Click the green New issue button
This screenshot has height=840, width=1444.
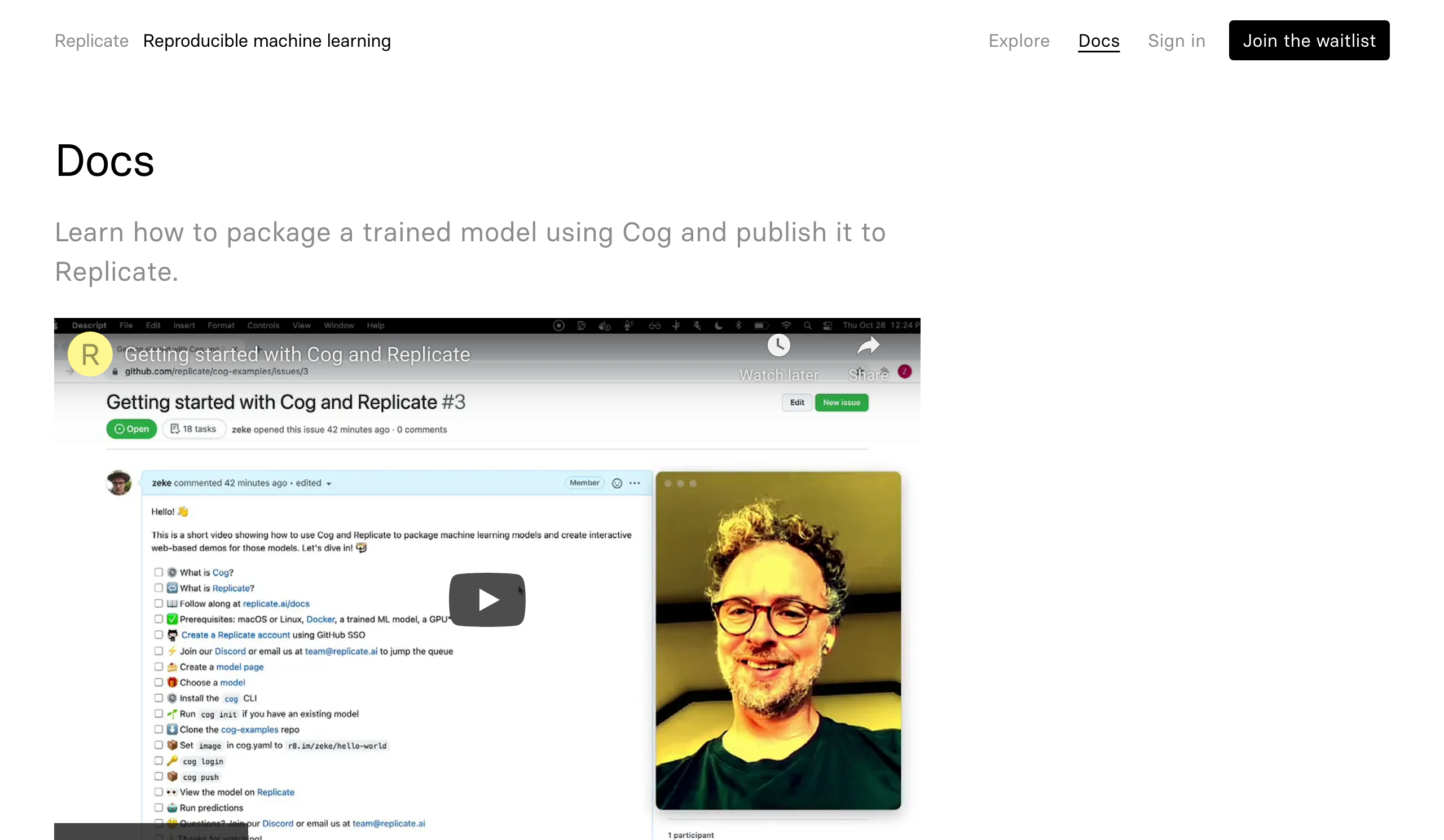(x=841, y=403)
